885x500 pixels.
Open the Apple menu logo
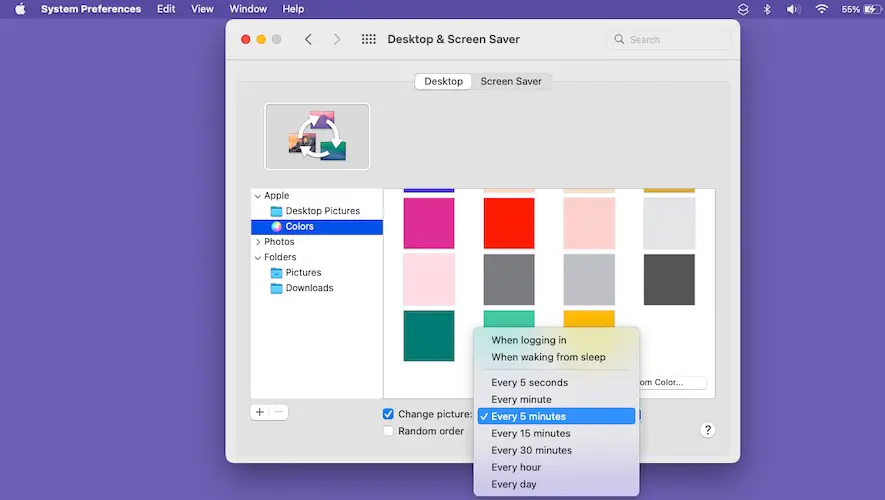coord(19,9)
